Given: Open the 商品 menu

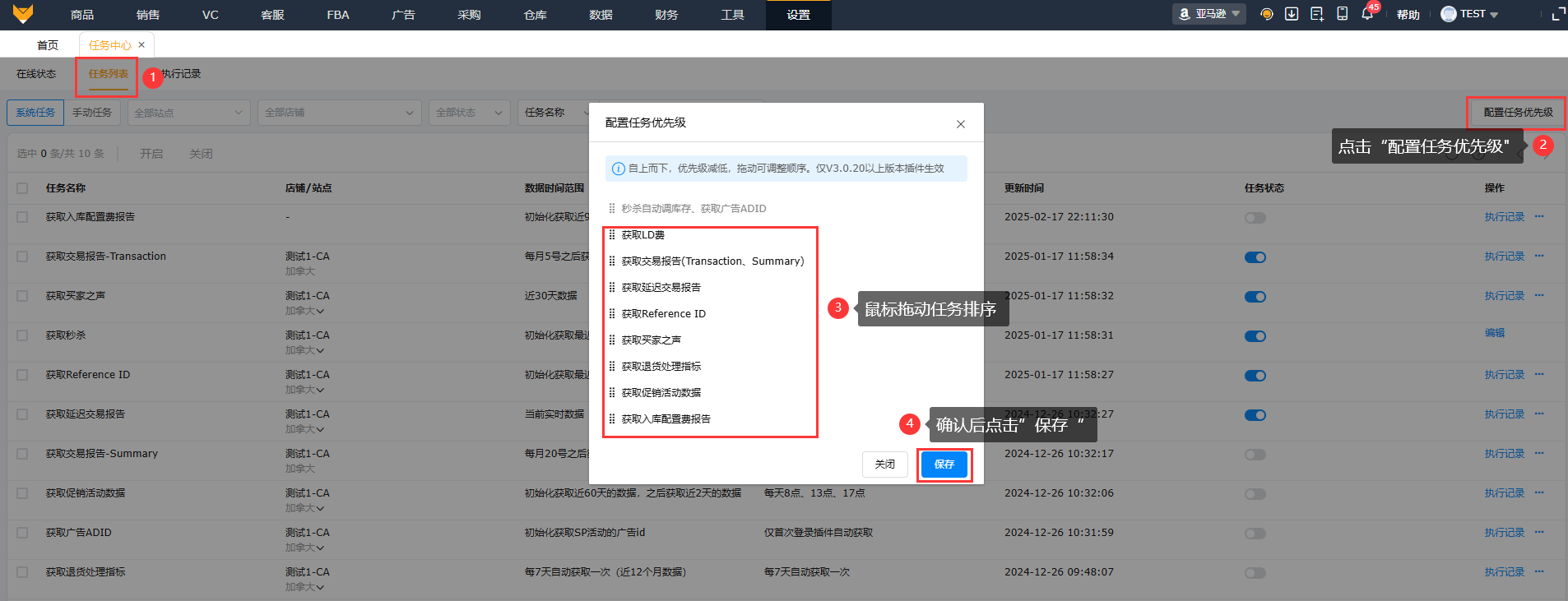Looking at the screenshot, I should 82,15.
